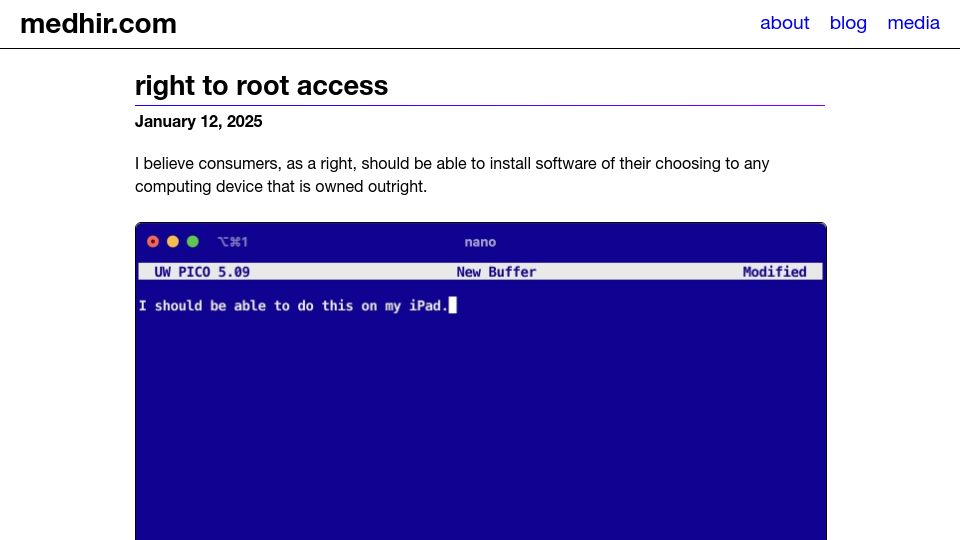Click the 'right to root access' heading
This screenshot has width=960, height=540.
click(x=261, y=86)
